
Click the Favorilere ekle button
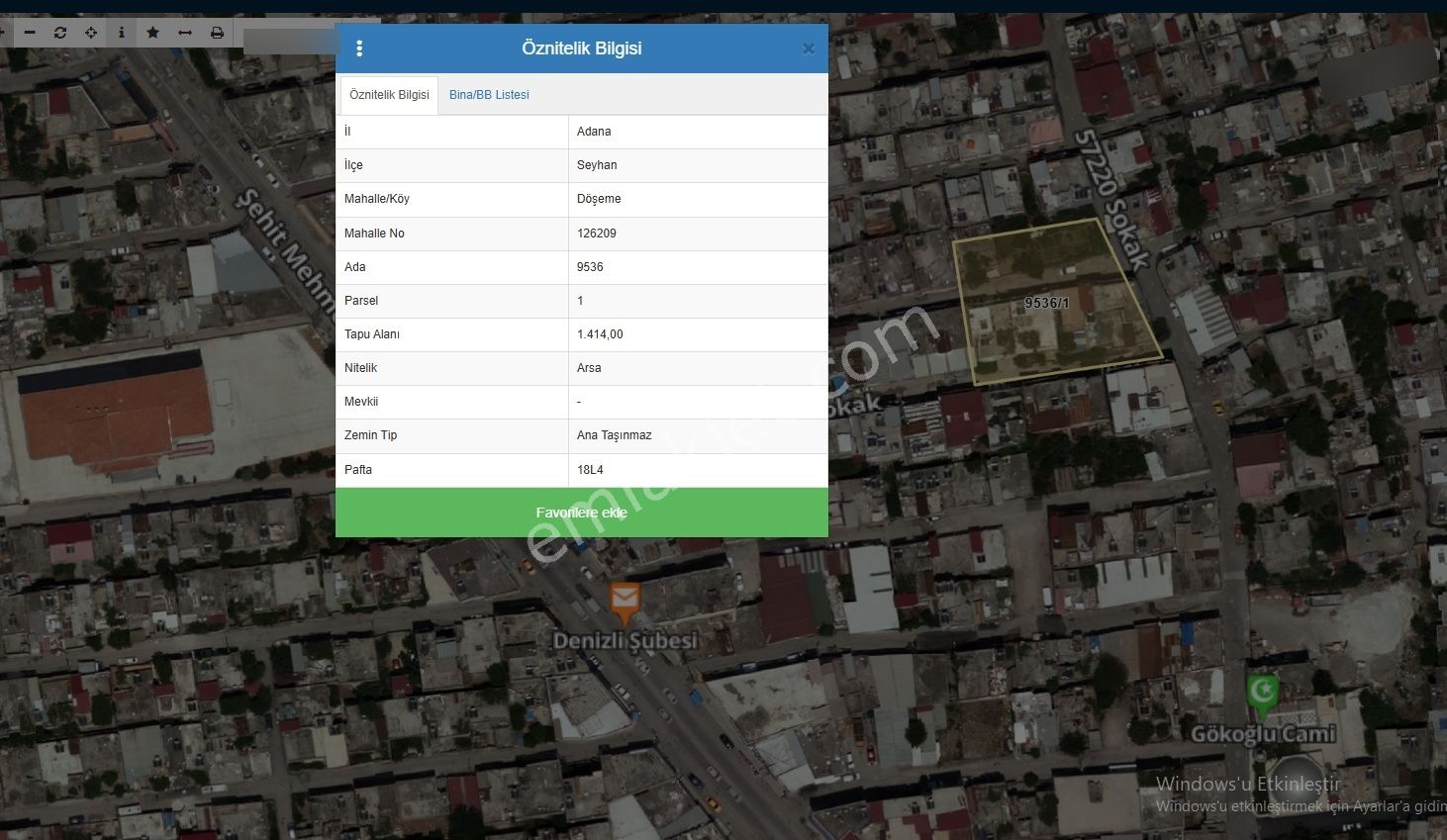pyautogui.click(x=581, y=513)
